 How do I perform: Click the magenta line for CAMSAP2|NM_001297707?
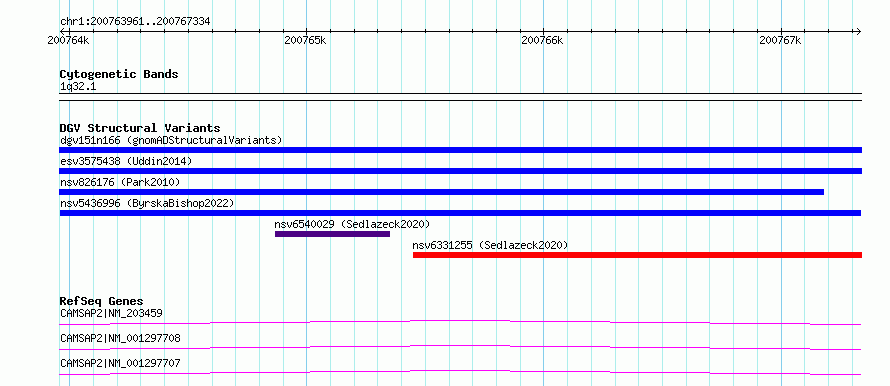click(460, 372)
